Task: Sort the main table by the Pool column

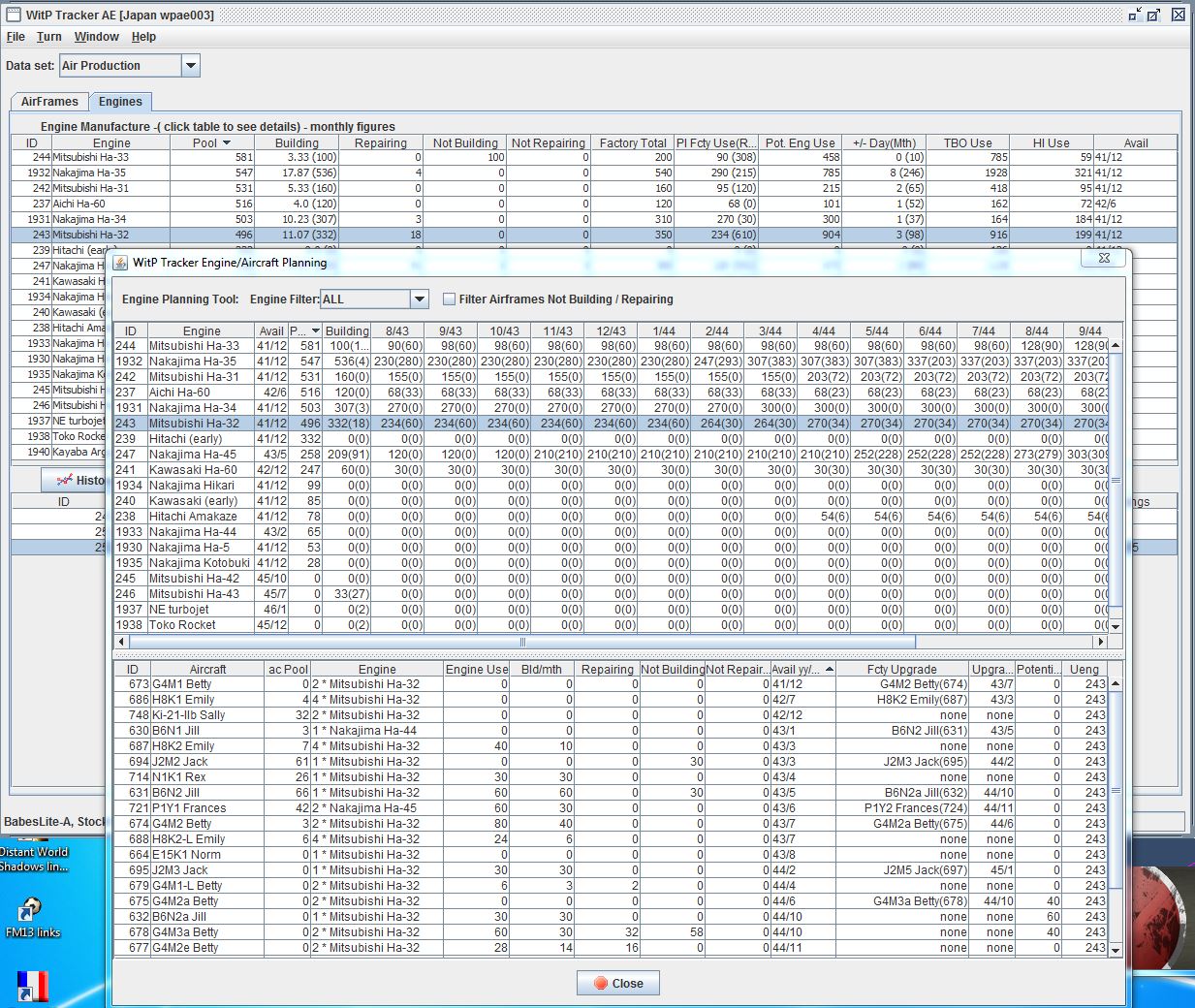Action: 212,142
